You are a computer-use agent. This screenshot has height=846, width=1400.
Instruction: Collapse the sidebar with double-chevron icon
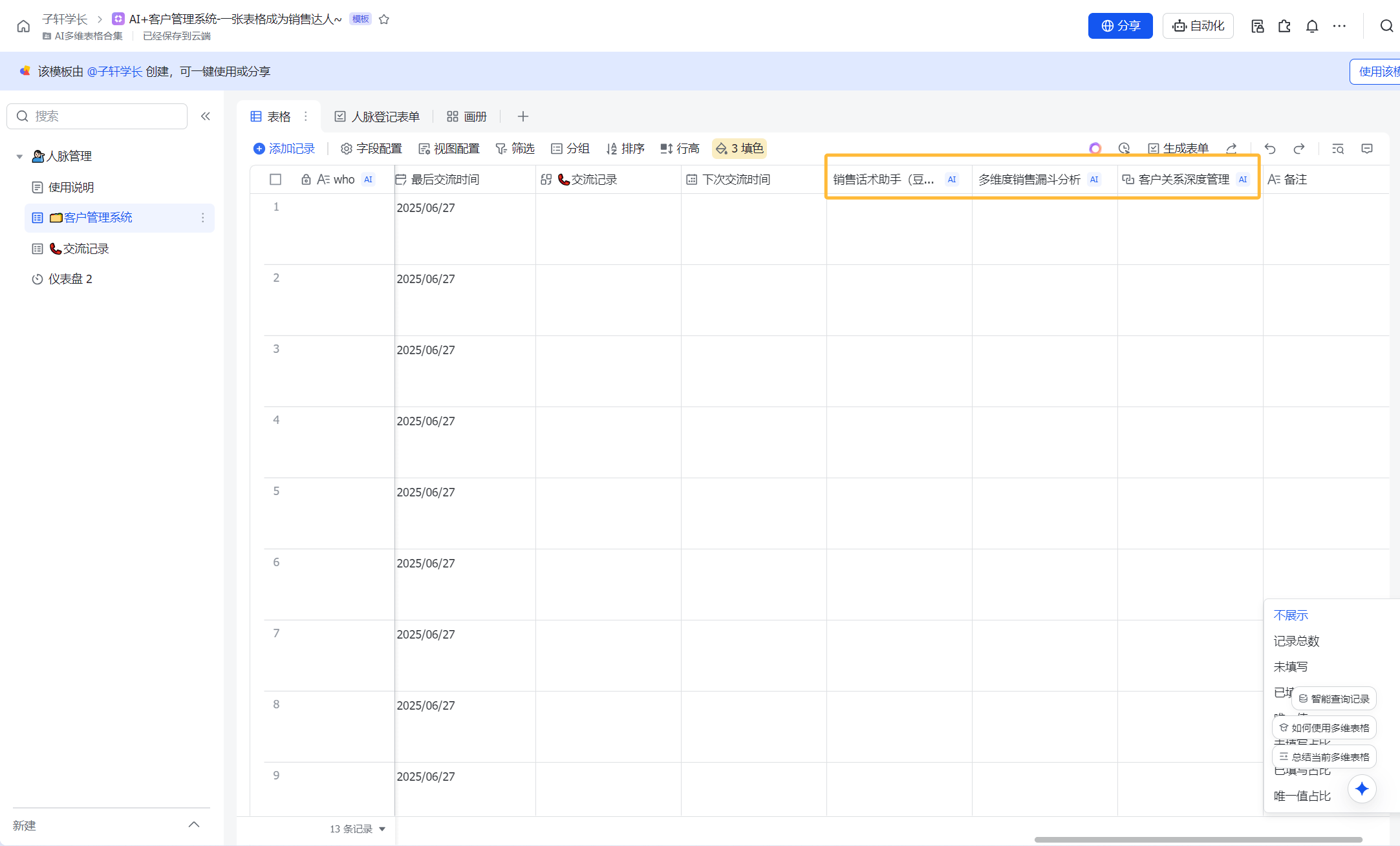tap(206, 116)
